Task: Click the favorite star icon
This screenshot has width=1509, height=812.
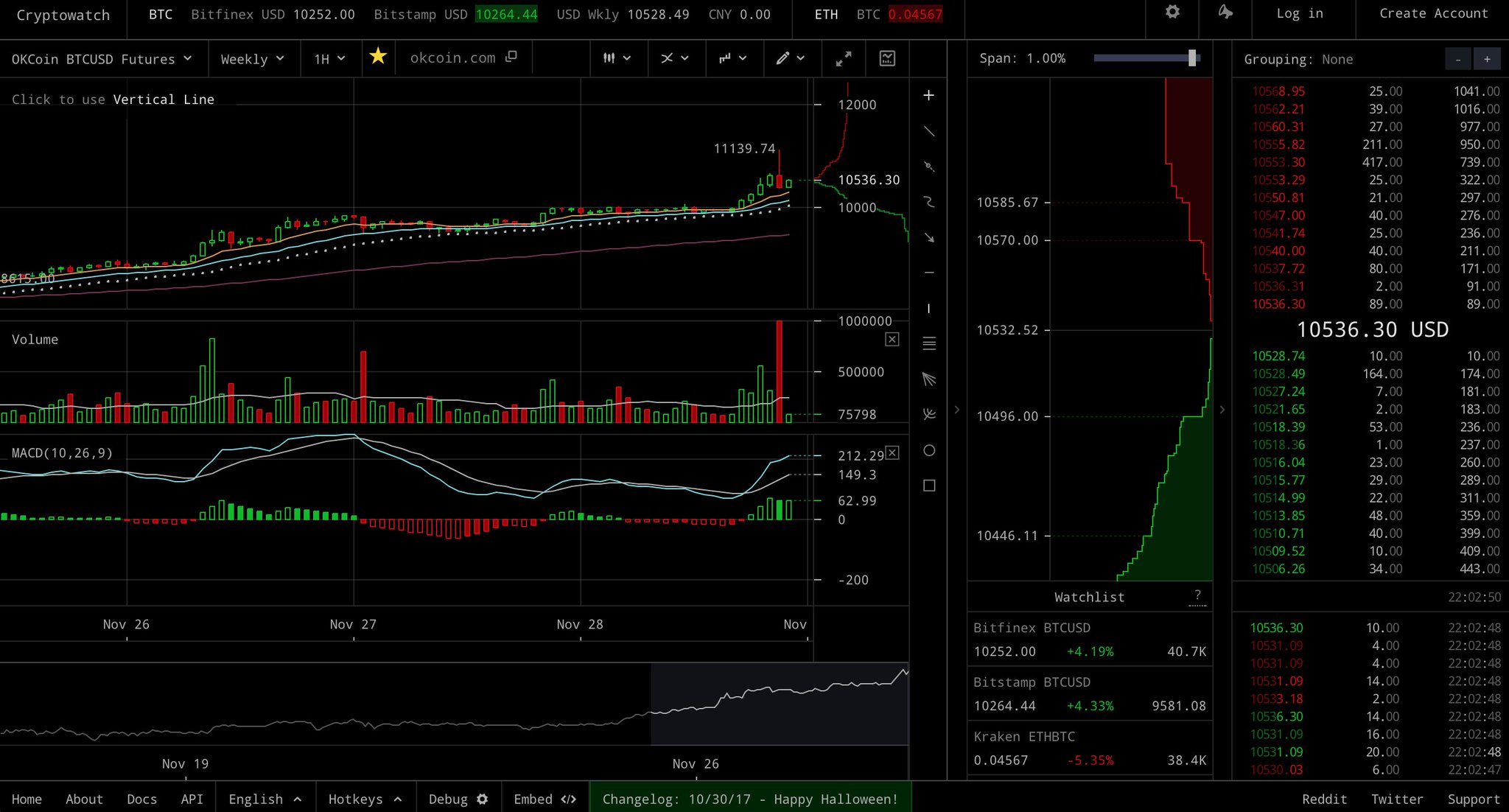Action: pos(378,57)
